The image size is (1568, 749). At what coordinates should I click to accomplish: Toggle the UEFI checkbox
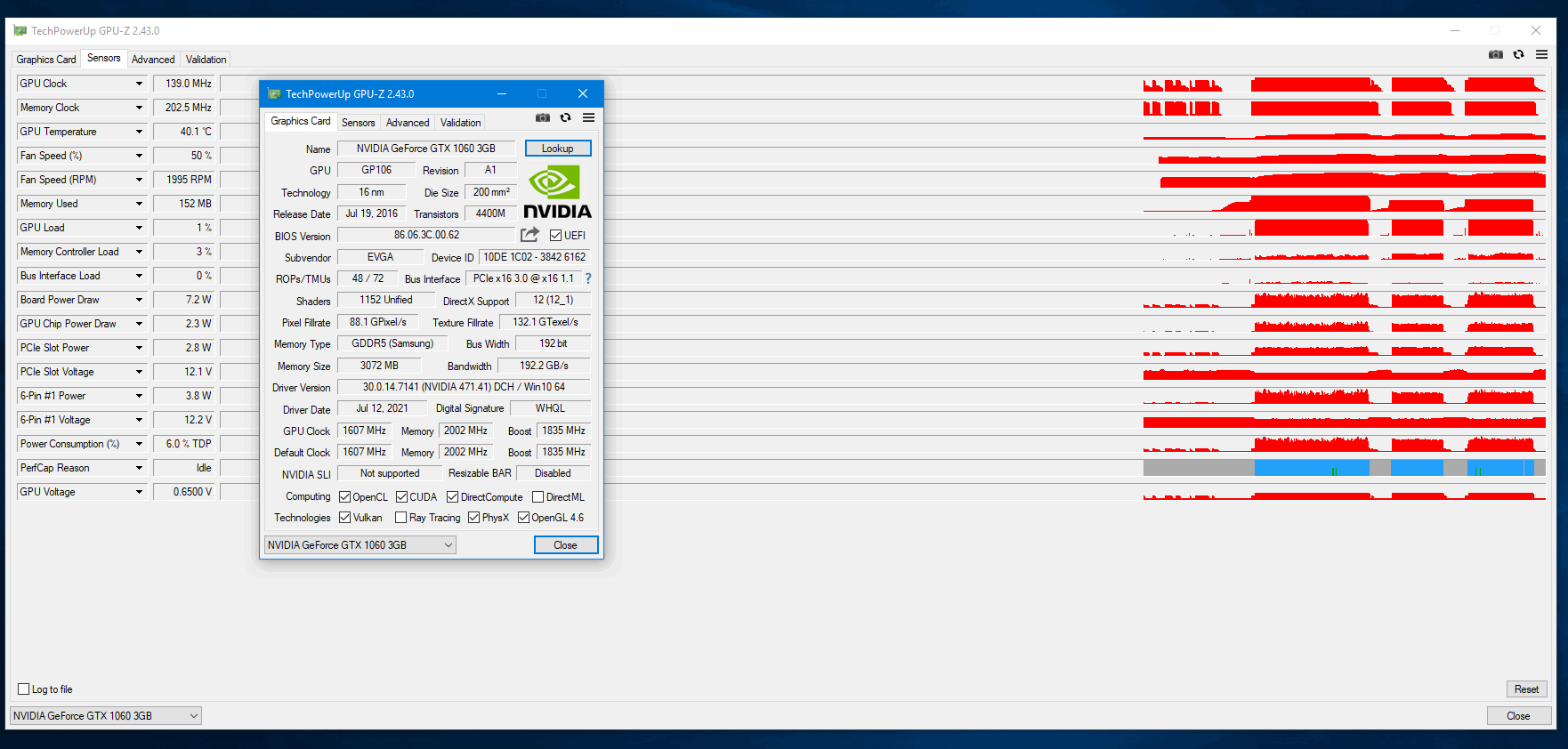pos(555,236)
